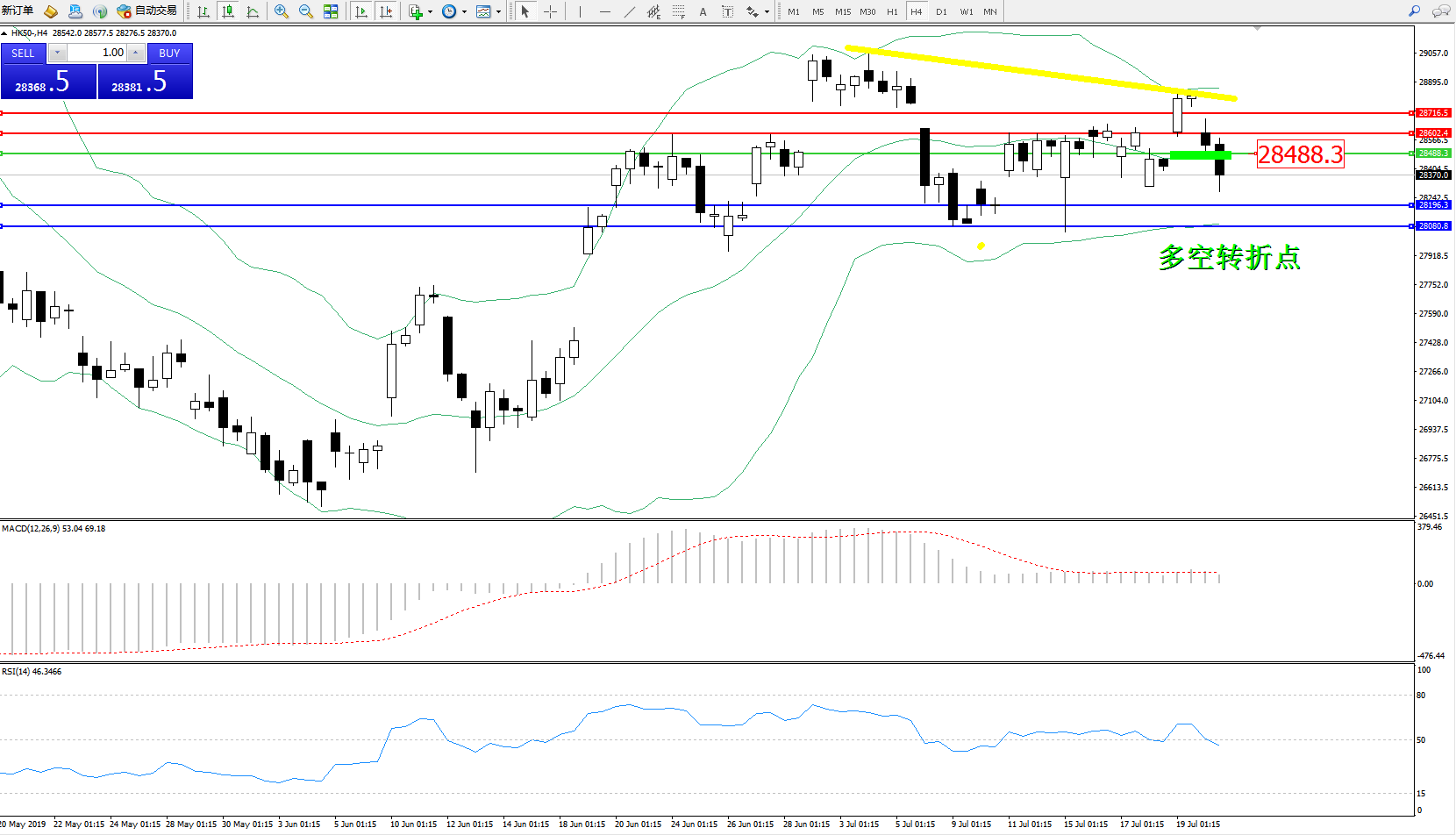1456x835 pixels.
Task: Click the zoom out magnifier icon
Action: click(x=306, y=11)
